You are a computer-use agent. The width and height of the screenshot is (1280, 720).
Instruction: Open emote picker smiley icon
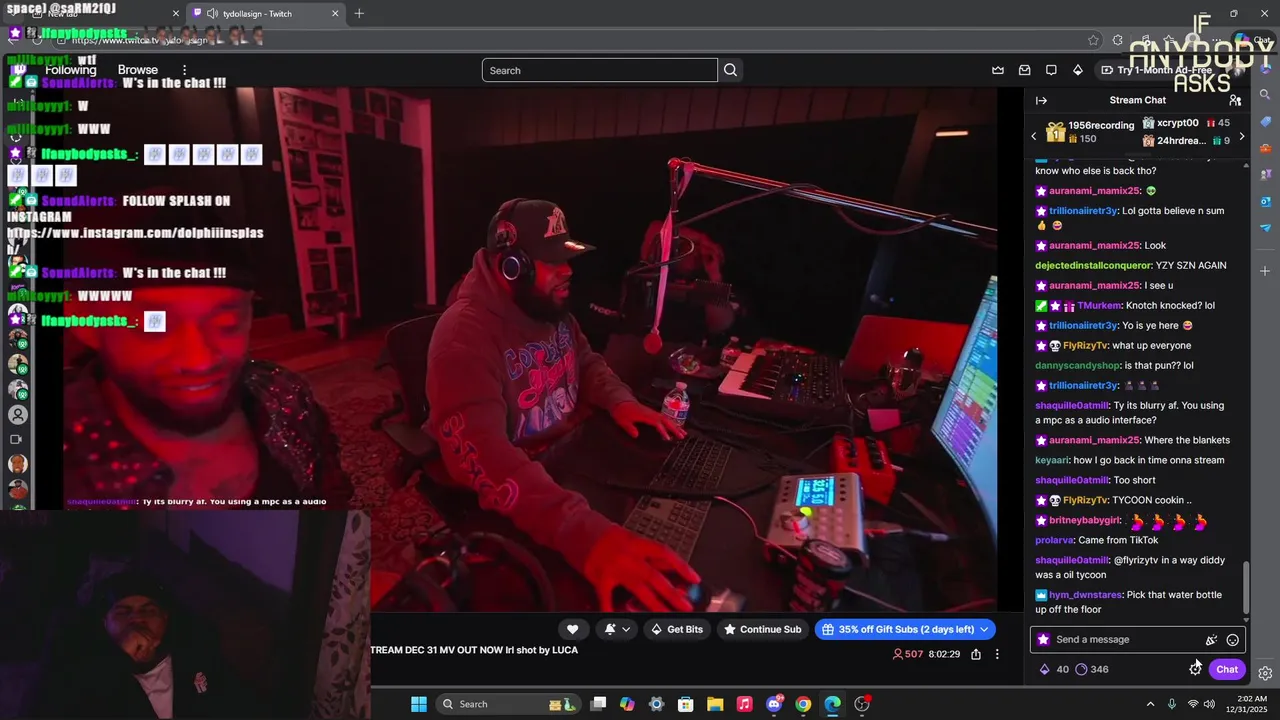pyautogui.click(x=1233, y=640)
